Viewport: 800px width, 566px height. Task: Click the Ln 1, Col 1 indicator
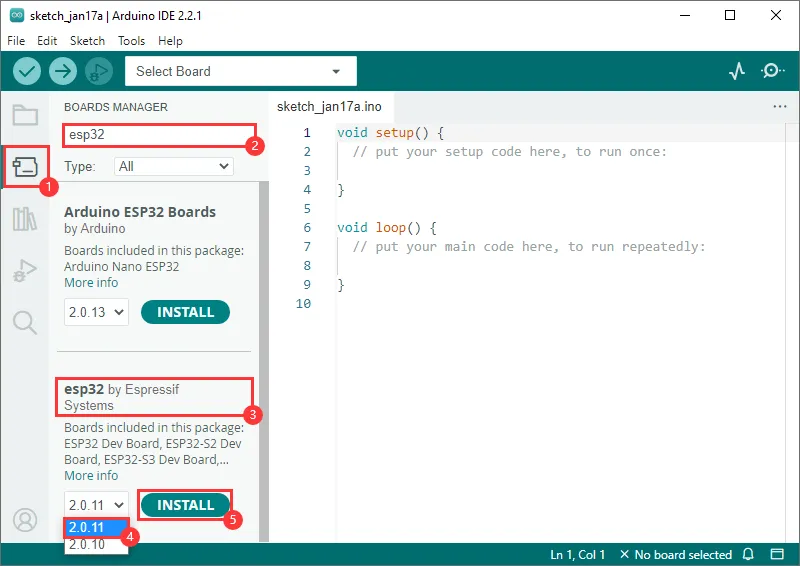tap(578, 554)
